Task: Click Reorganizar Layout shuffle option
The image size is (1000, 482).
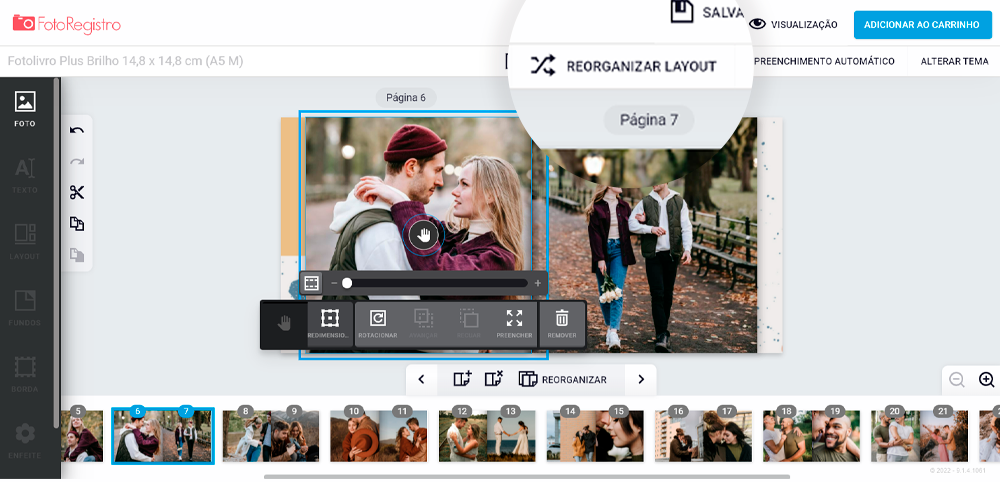Action: [x=624, y=66]
